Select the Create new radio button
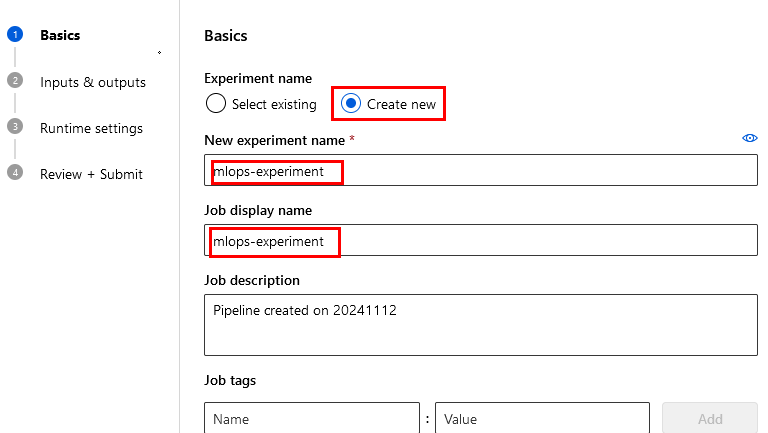Viewport: 768px width, 433px height. tap(351, 104)
